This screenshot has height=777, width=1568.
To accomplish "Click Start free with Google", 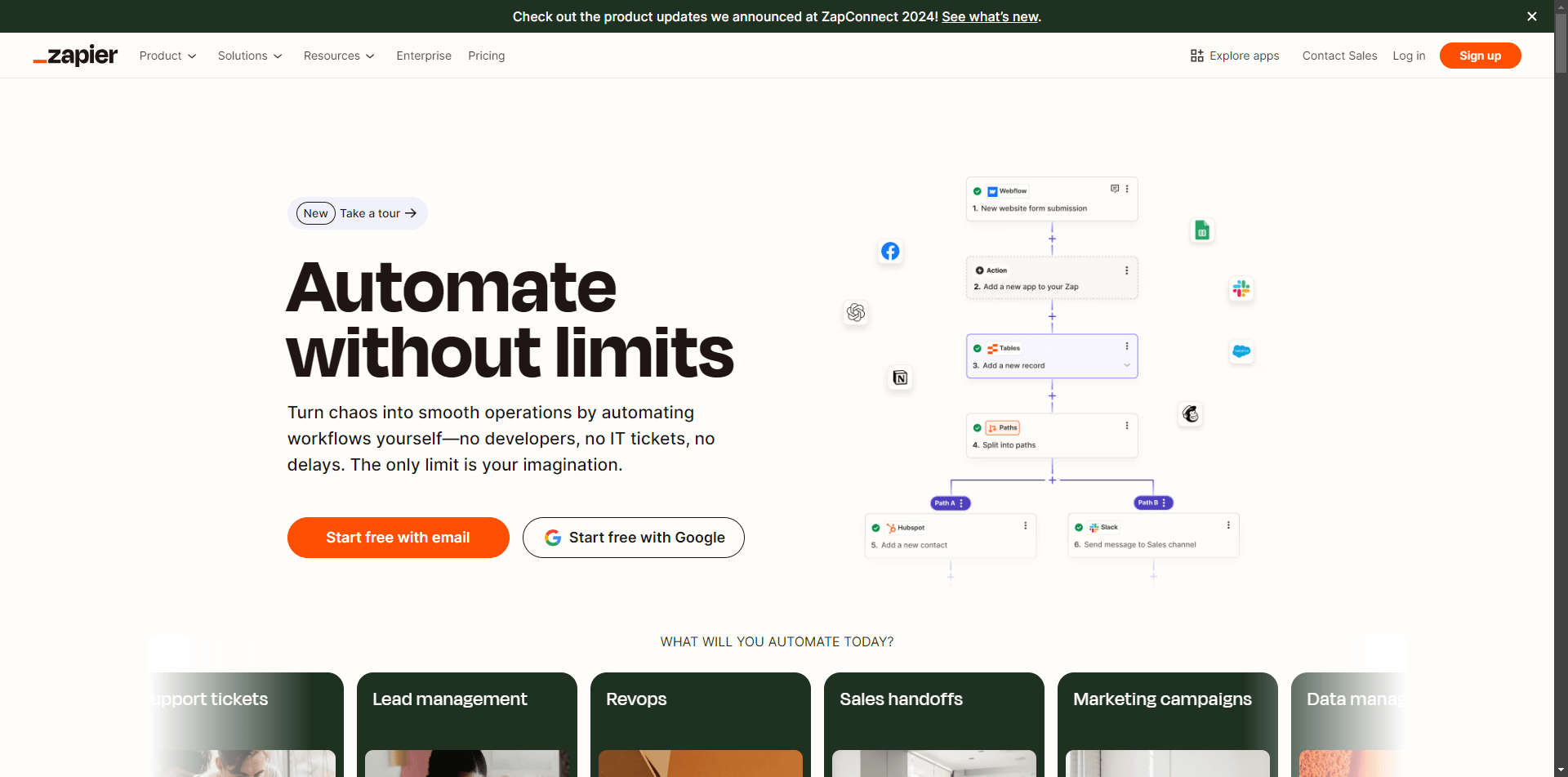I will tap(634, 538).
